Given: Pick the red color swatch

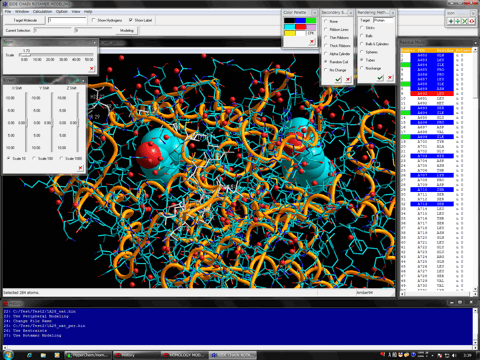Looking at the screenshot, I should pyautogui.click(x=300, y=27).
